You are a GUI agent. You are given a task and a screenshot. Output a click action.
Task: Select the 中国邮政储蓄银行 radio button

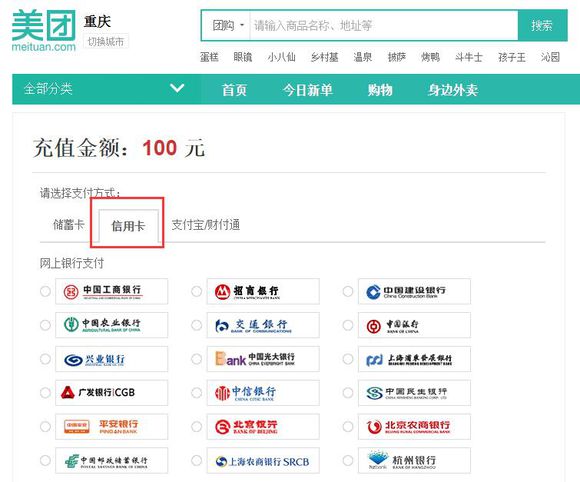[45, 461]
